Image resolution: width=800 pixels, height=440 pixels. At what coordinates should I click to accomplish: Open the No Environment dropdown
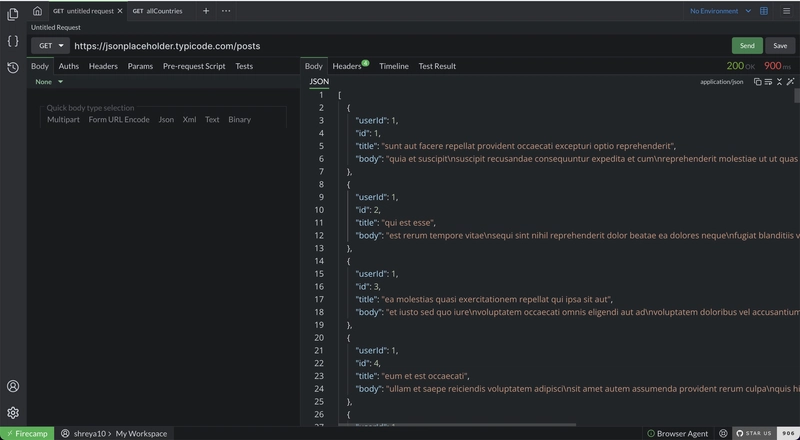[x=720, y=11]
